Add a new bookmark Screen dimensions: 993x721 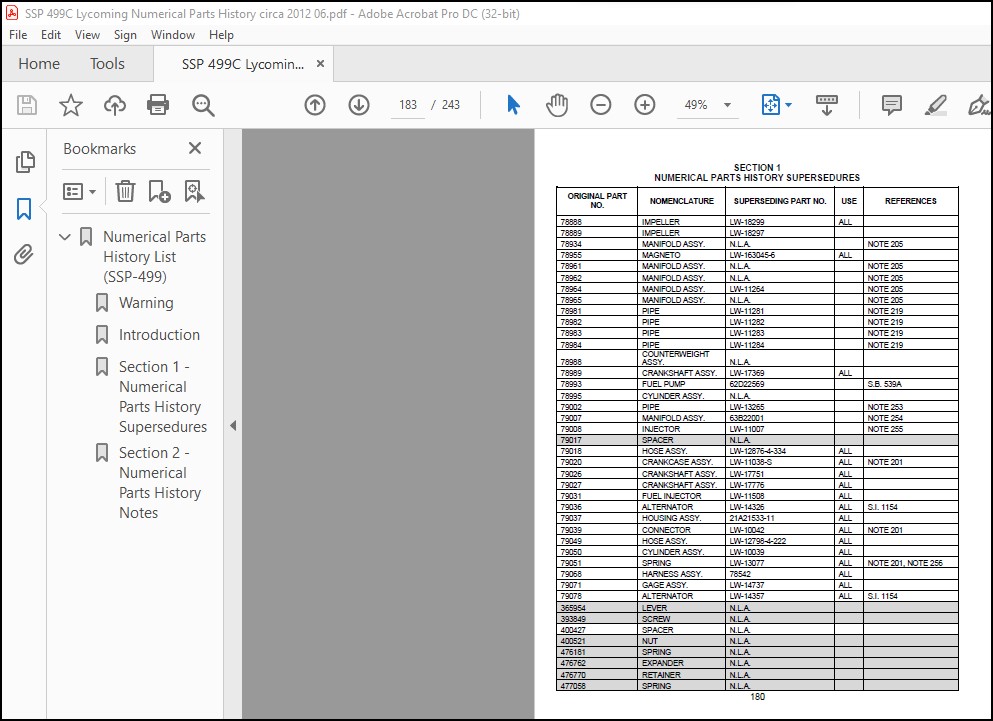coord(159,191)
